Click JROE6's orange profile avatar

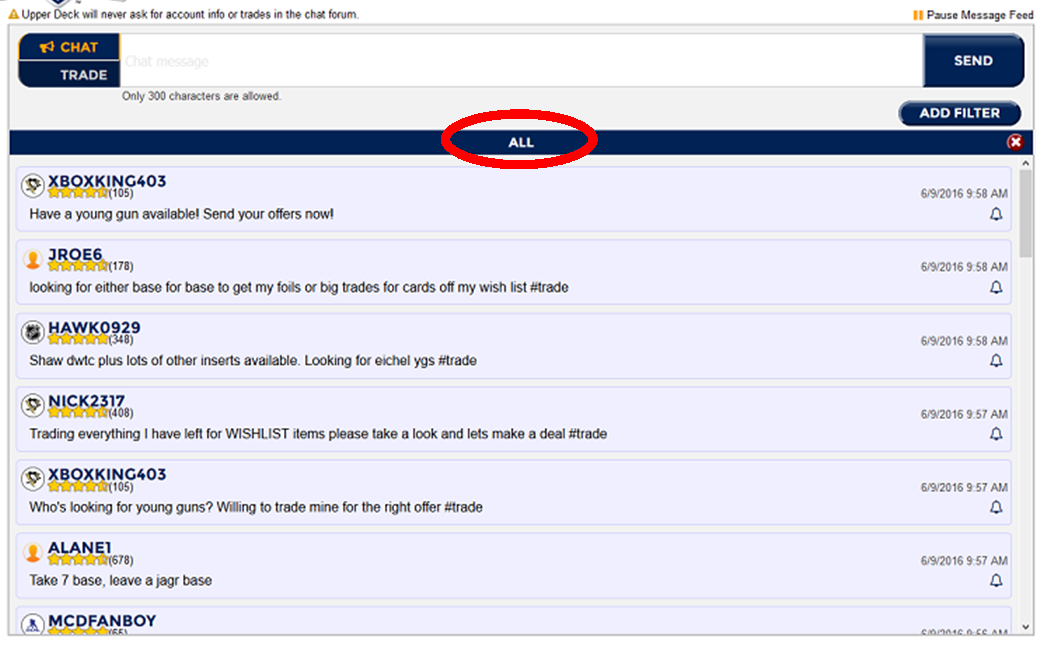[x=33, y=259]
